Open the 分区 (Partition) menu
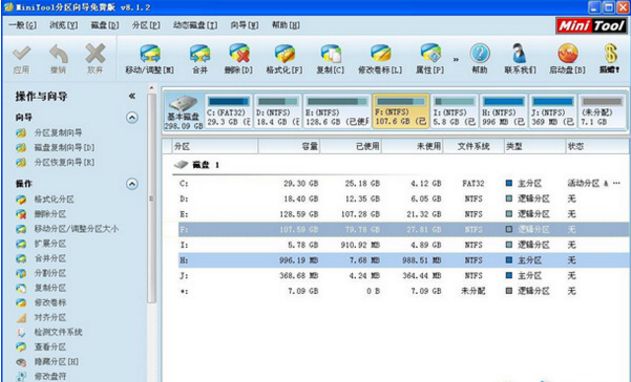Screen dimensions: 631x382 click(146, 25)
